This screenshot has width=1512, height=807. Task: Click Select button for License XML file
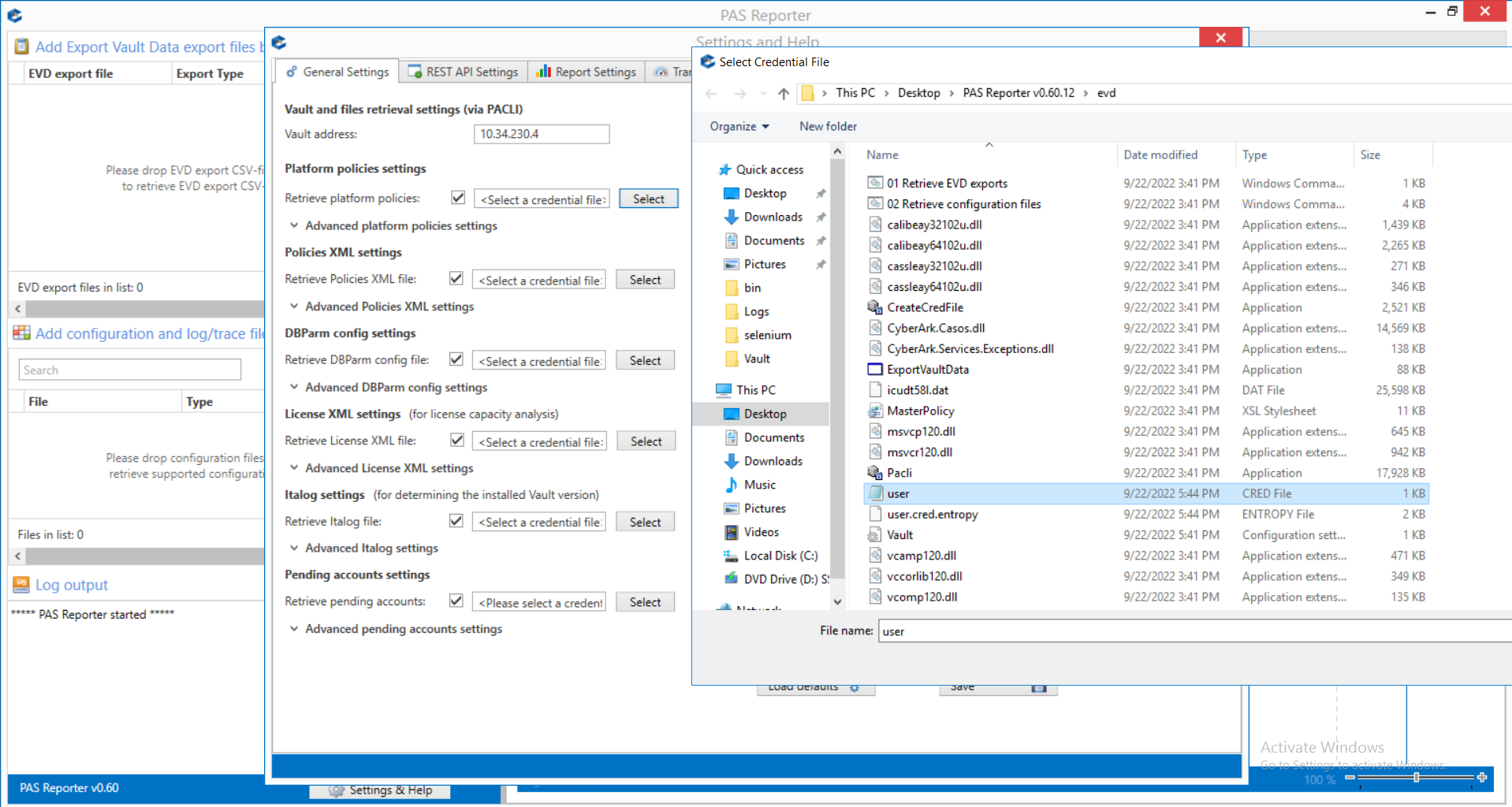point(646,441)
